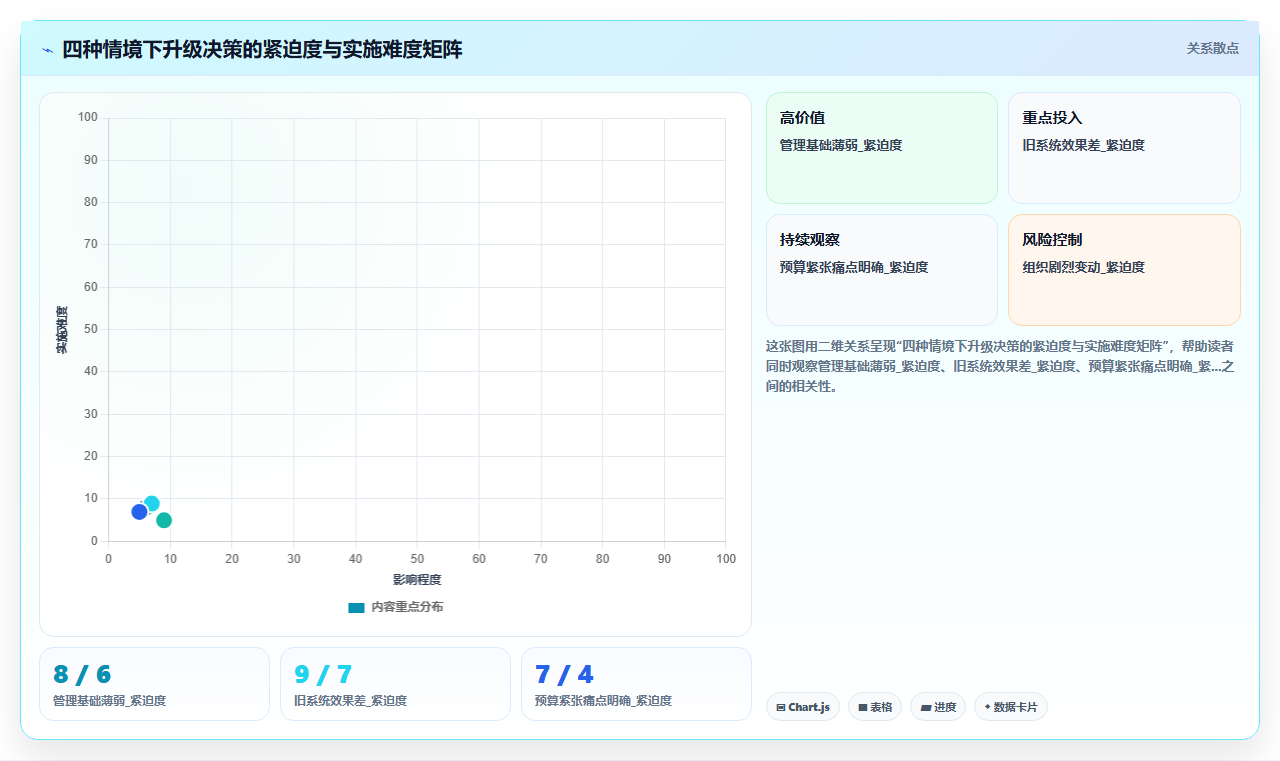The width and height of the screenshot is (1280, 761).
Task: Click the 8 / 6 stat value
Action: [x=82, y=675]
